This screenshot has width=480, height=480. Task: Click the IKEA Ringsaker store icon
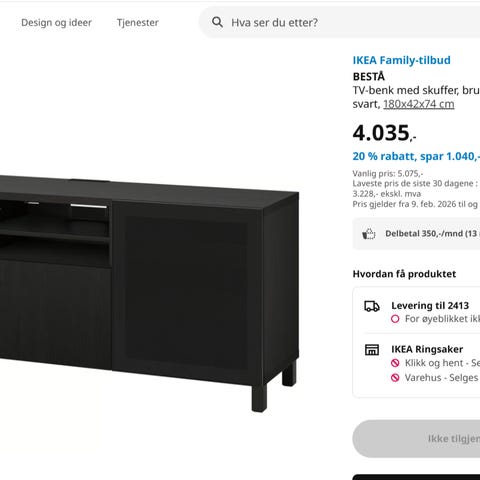click(372, 350)
